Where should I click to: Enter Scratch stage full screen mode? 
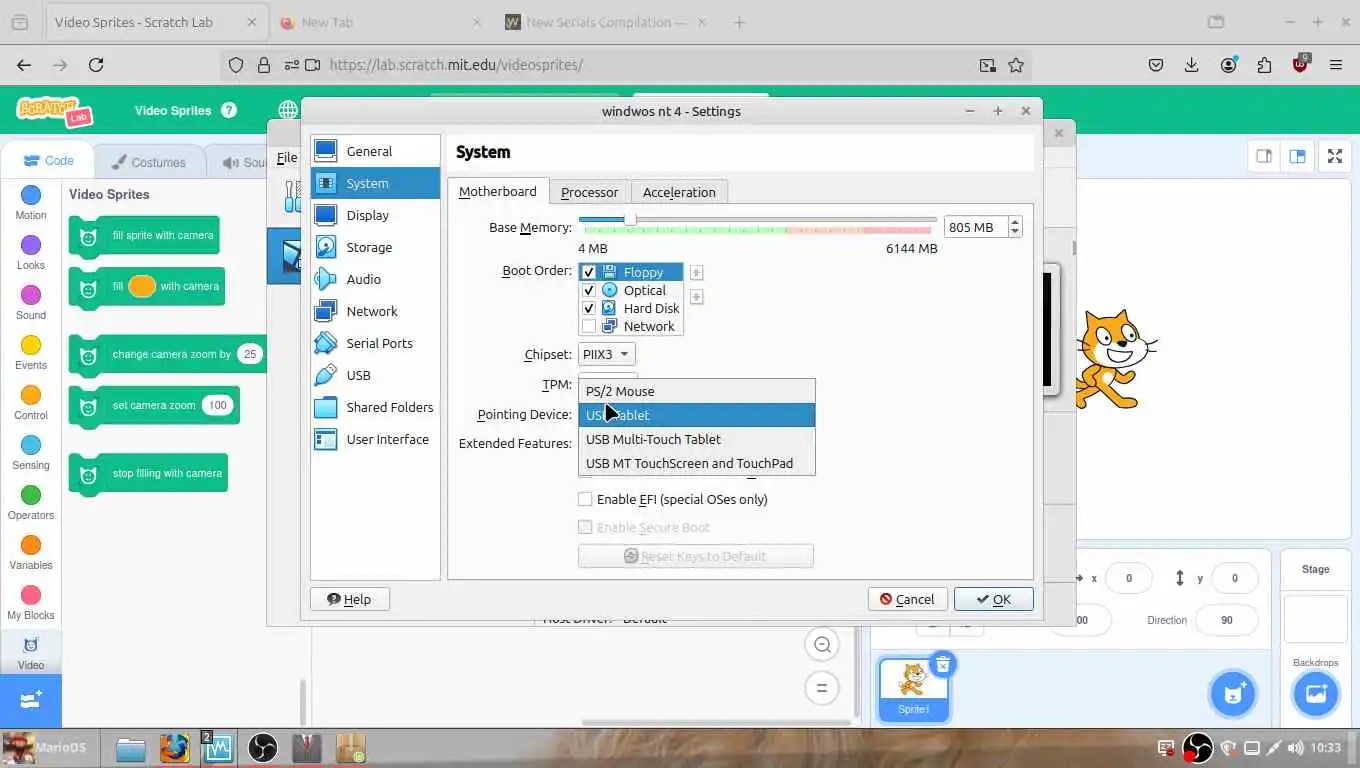(1335, 156)
